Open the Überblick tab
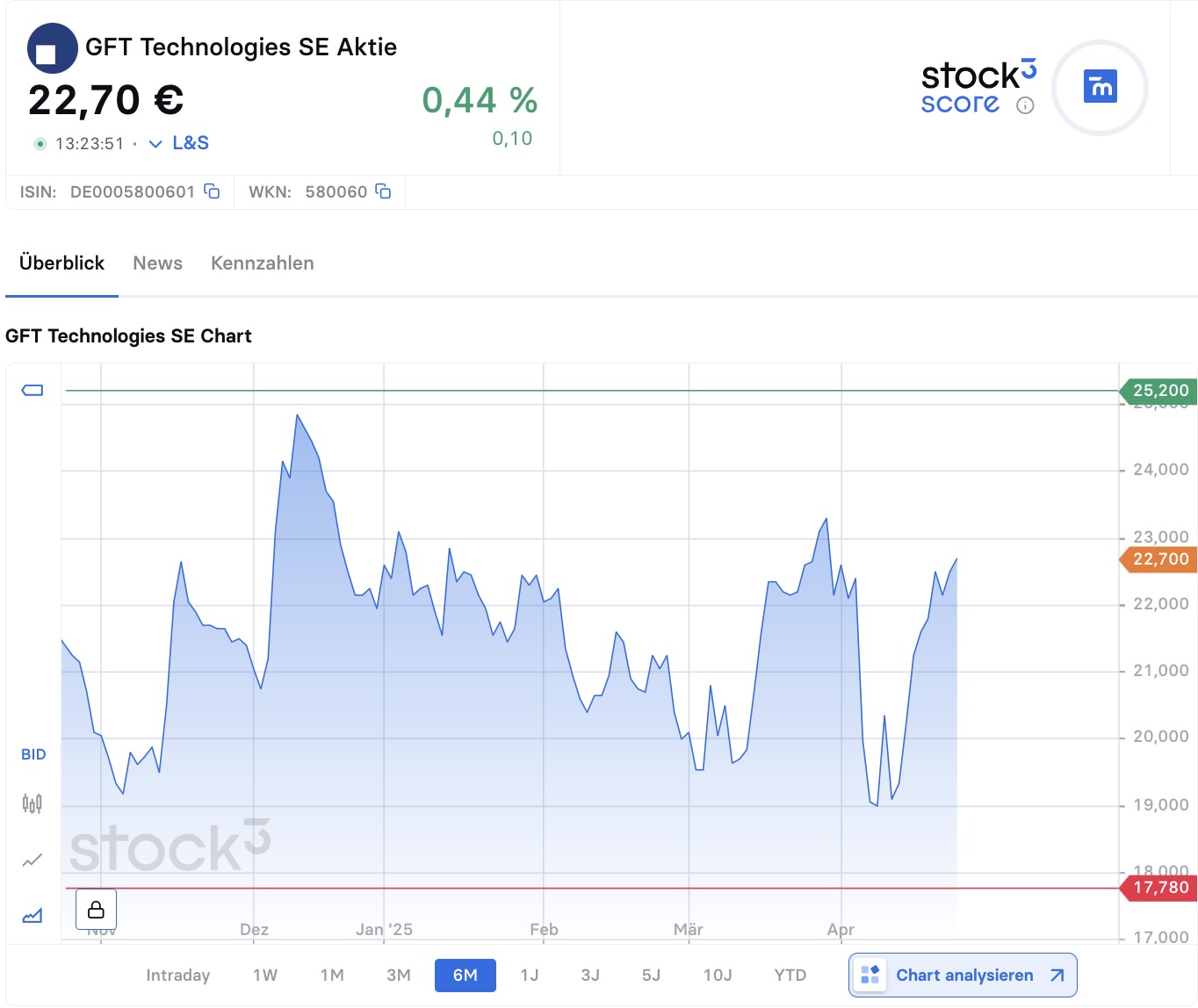The image size is (1198, 1008). (61, 263)
